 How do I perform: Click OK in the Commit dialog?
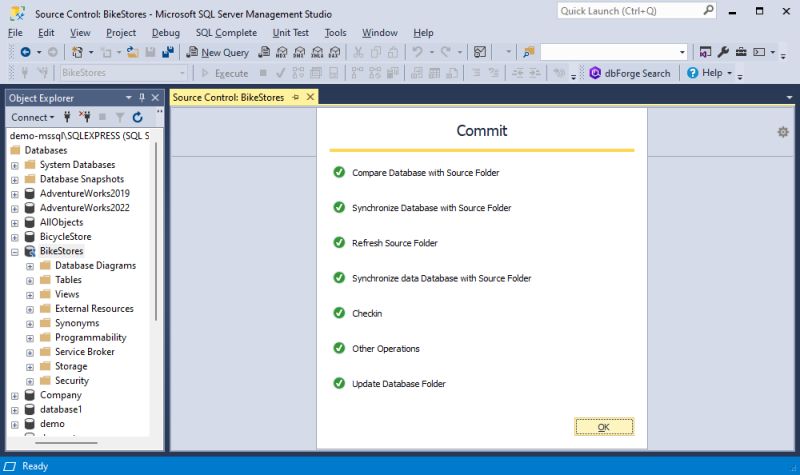point(604,427)
